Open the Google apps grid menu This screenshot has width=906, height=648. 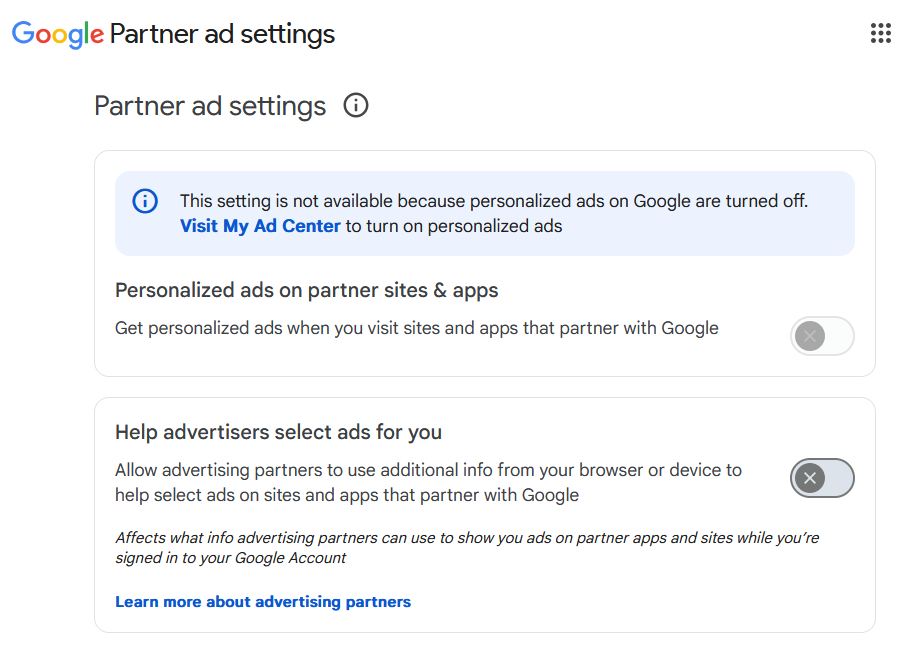(881, 33)
